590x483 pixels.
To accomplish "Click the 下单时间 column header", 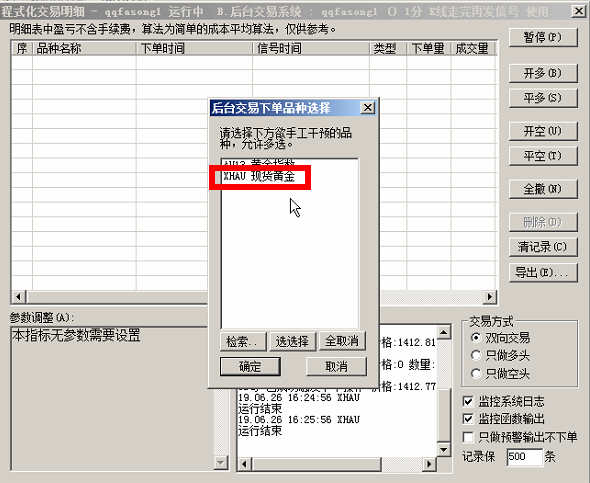I will click(x=194, y=49).
